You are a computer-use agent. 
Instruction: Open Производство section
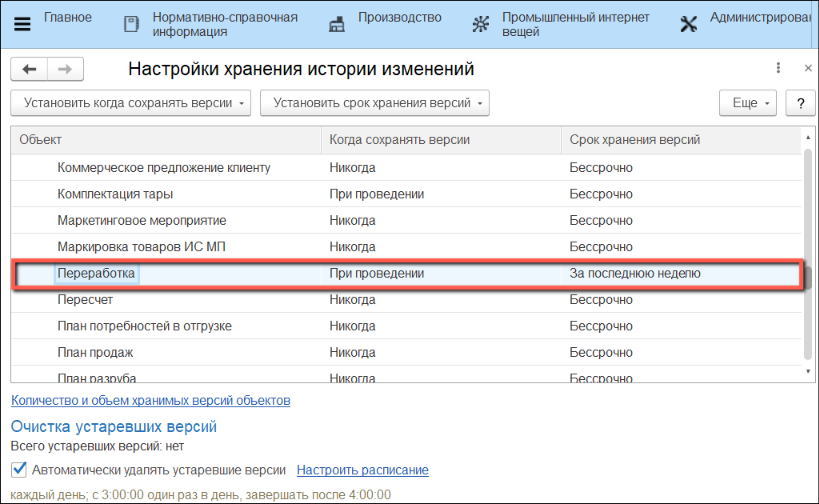point(387,19)
